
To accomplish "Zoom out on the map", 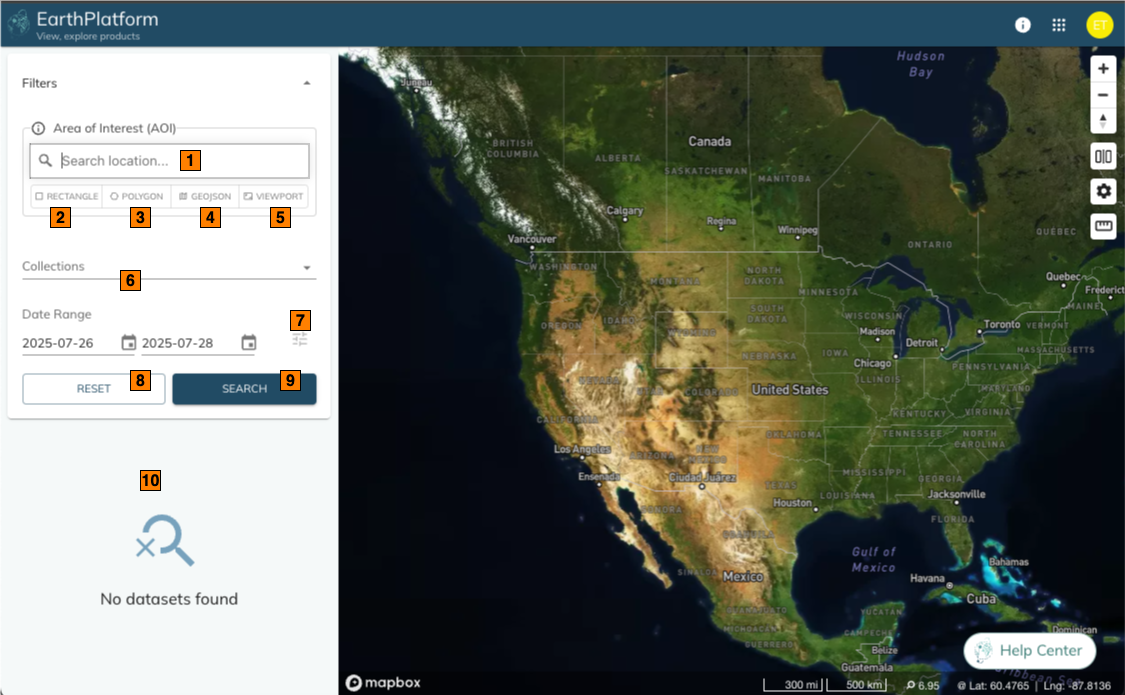I will pyautogui.click(x=1103, y=95).
